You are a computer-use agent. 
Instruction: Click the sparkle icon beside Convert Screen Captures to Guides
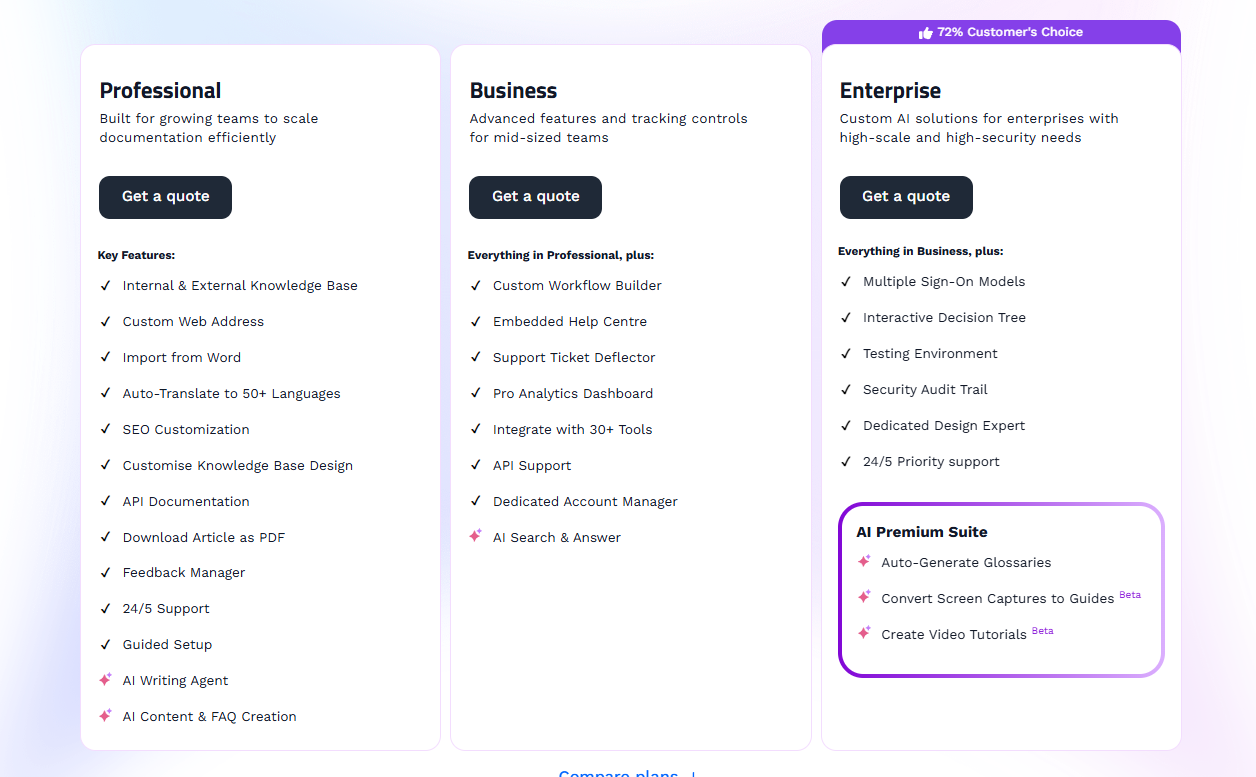coord(864,597)
